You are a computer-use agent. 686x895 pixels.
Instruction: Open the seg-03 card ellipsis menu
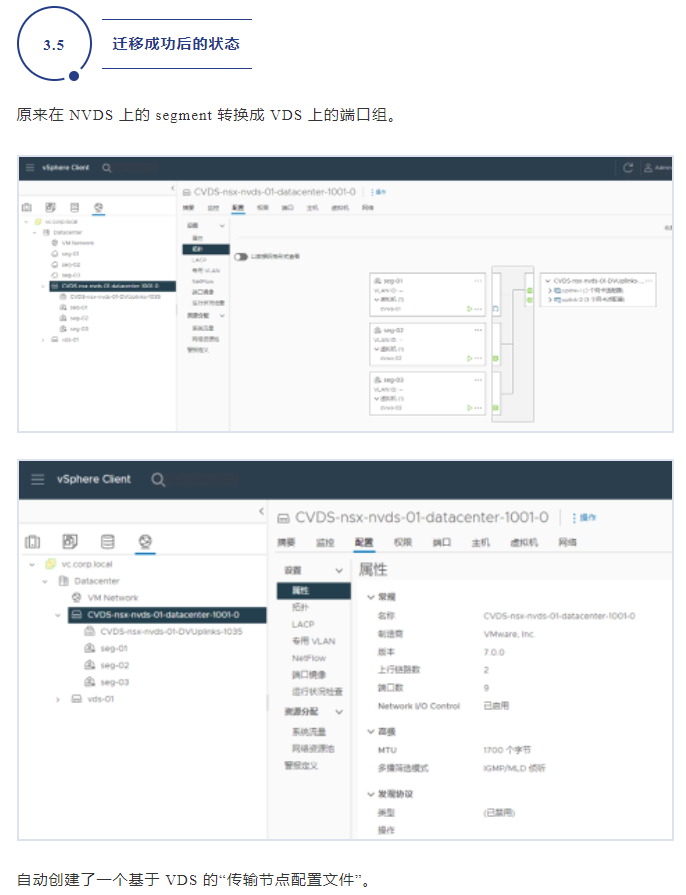tap(478, 380)
